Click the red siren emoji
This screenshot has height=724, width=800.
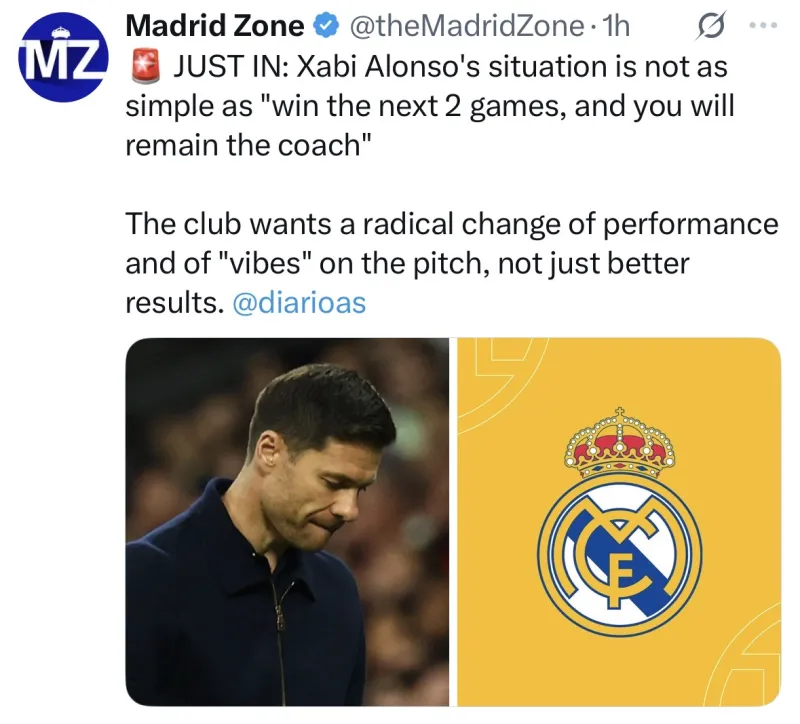(145, 67)
